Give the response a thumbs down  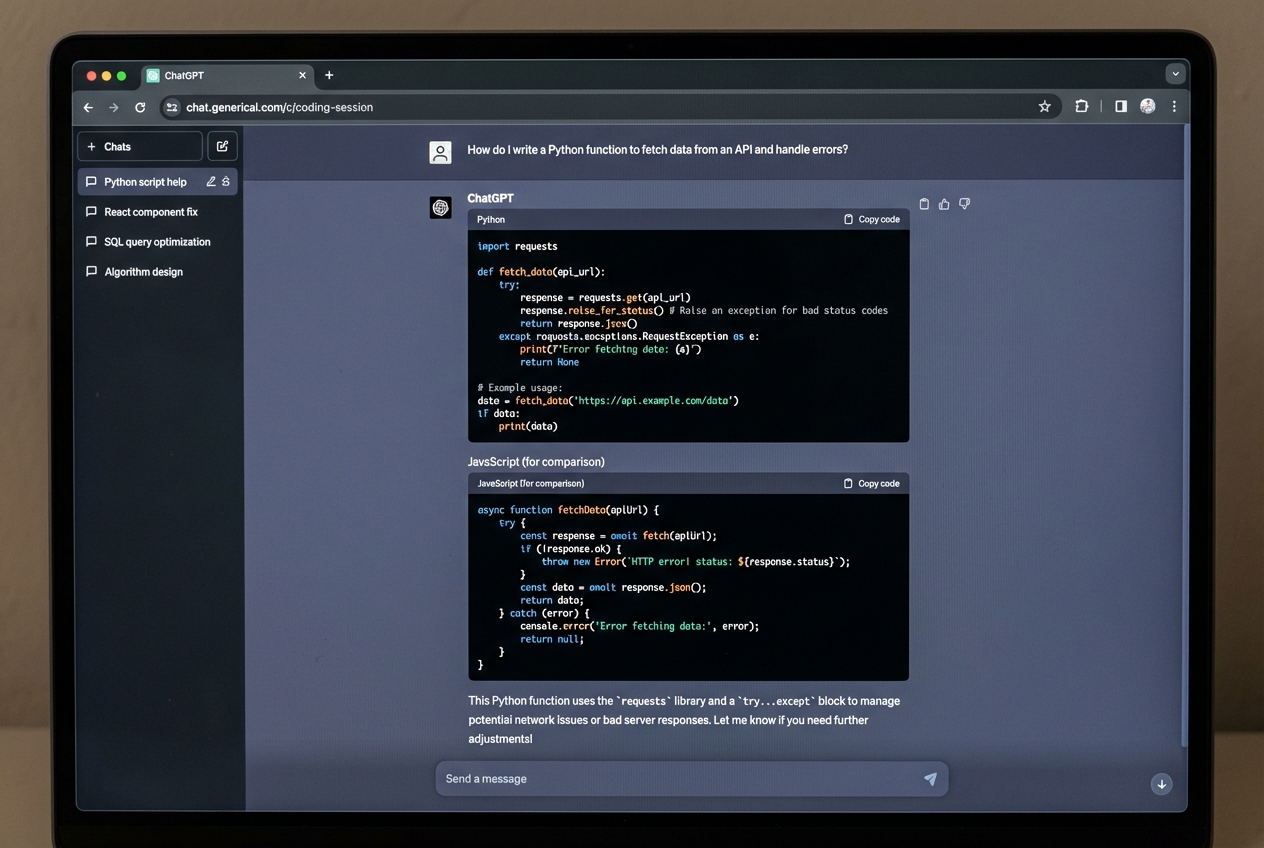(964, 203)
